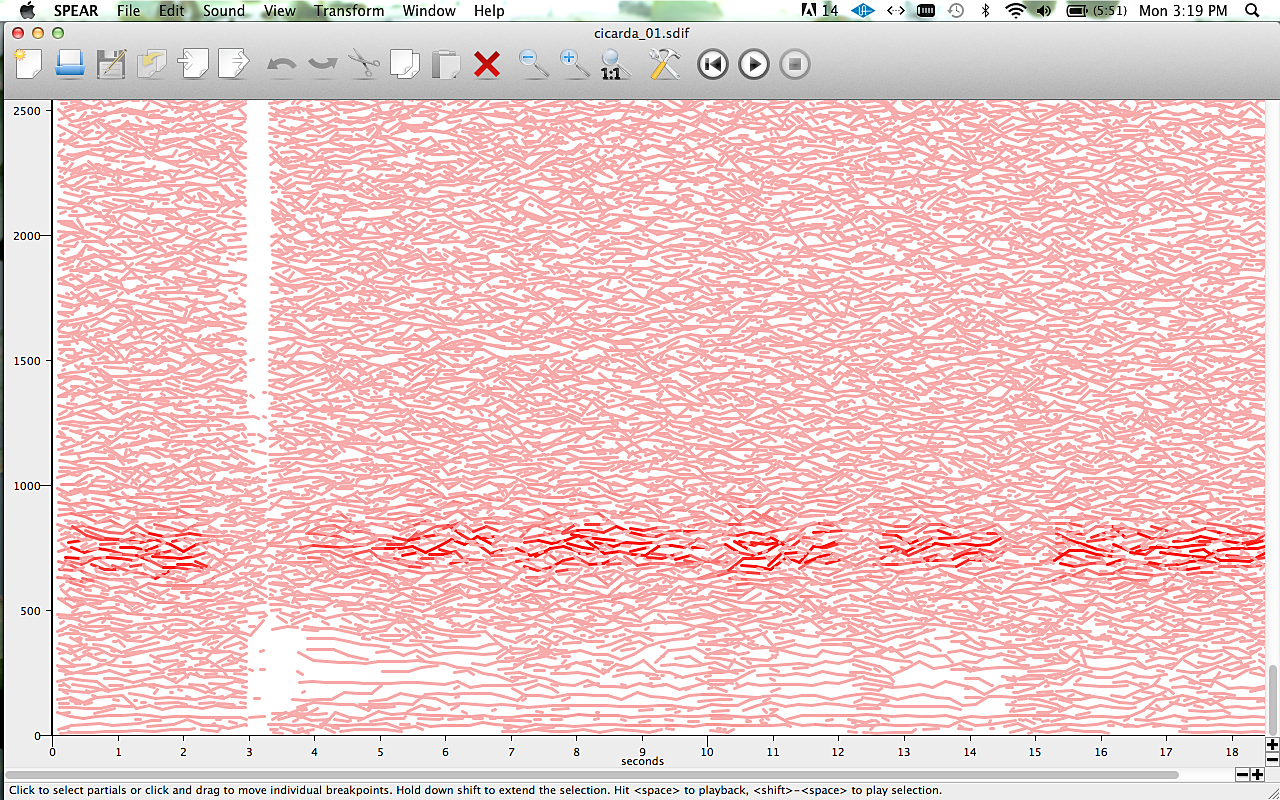Increase horizontal zoom with the plus button
The image size is (1280, 800).
[x=1257, y=775]
